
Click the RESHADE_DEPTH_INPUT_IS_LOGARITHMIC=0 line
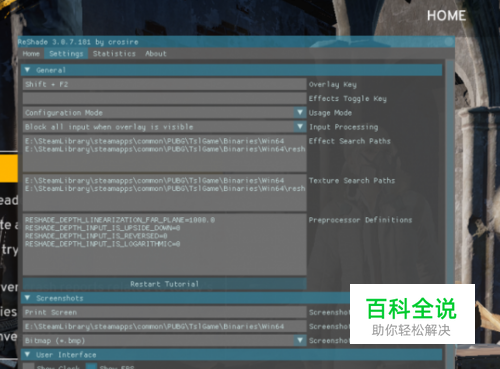click(x=103, y=244)
